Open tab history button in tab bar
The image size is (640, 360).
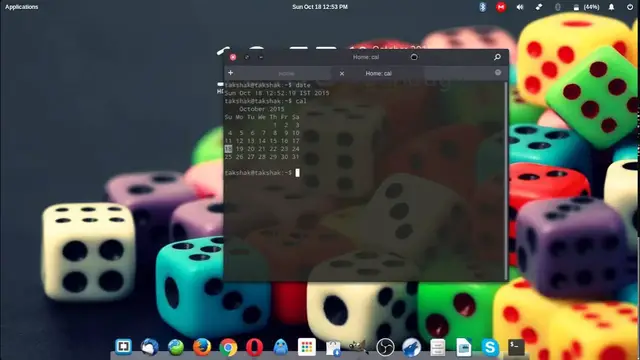[498, 73]
